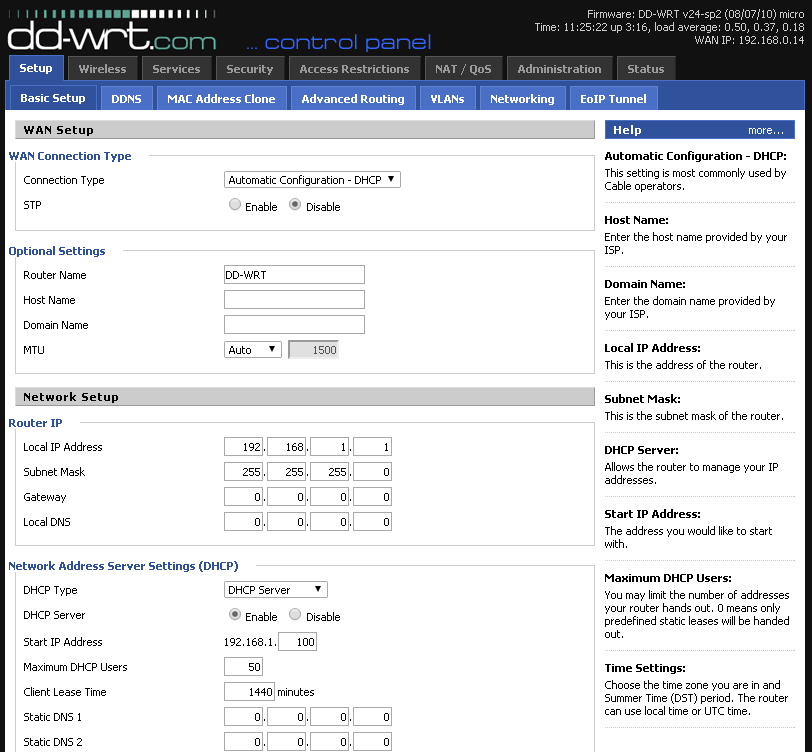This screenshot has height=752, width=812.
Task: Select the Basic Setup sub-tab
Action: [x=53, y=98]
